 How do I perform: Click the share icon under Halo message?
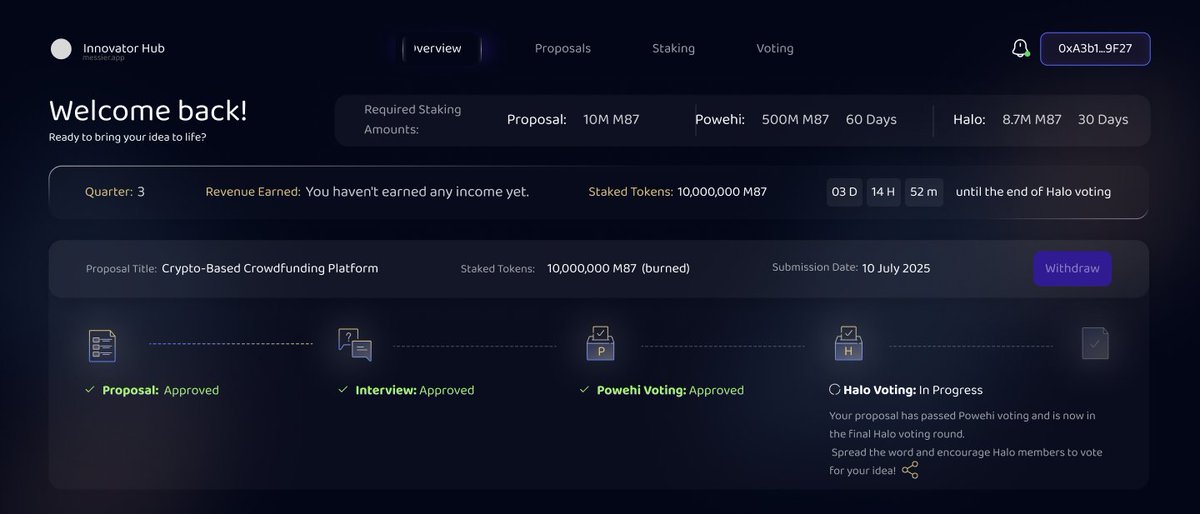click(x=910, y=470)
